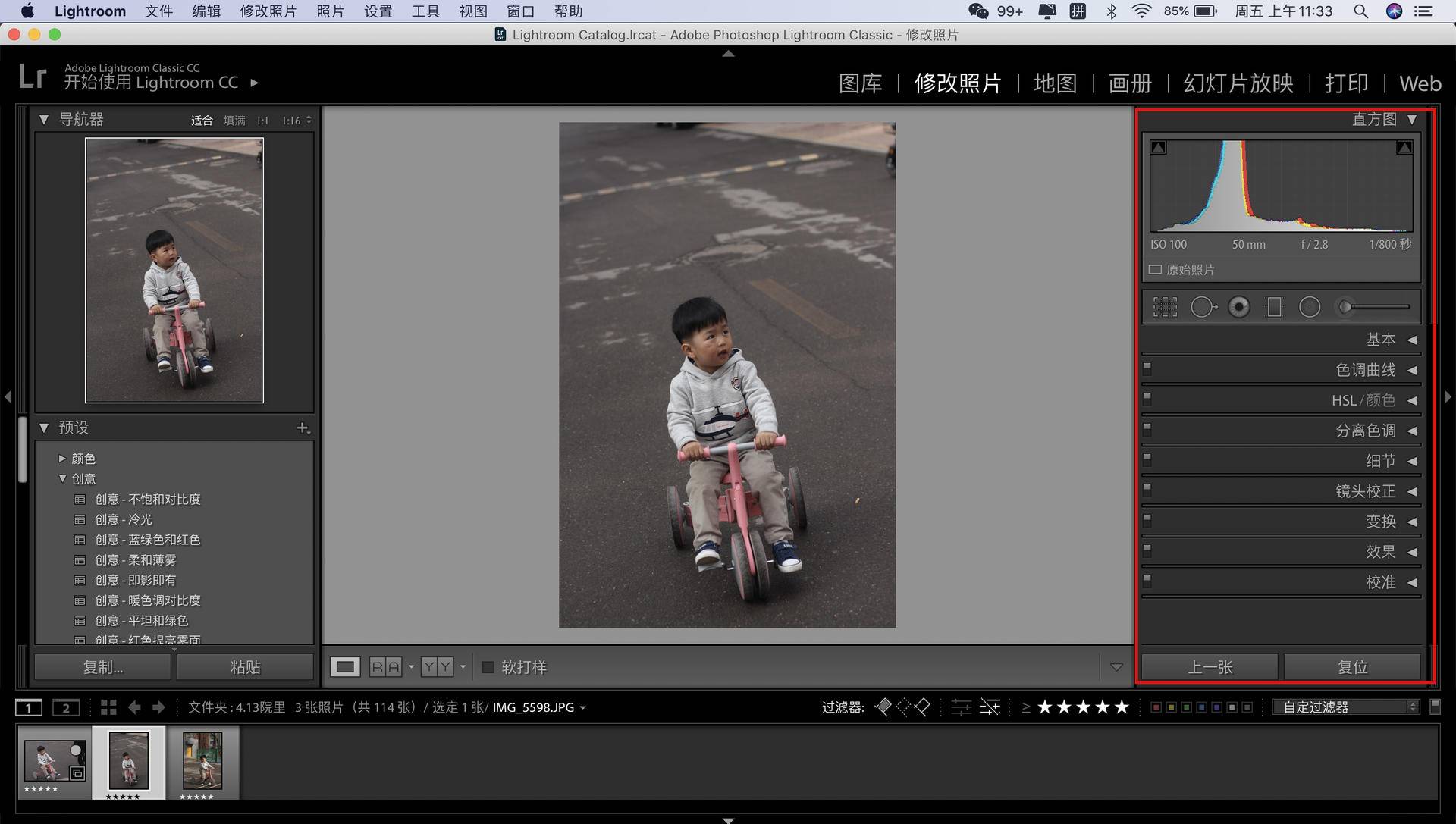Select the Radial Filter tool
The height and width of the screenshot is (824, 1456).
1310,307
